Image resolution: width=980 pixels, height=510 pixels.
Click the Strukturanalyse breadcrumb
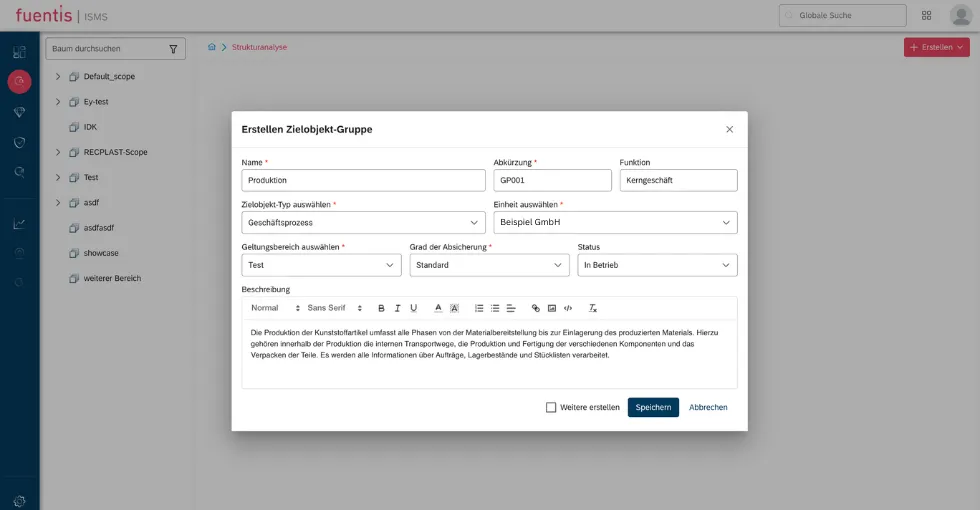coord(259,47)
